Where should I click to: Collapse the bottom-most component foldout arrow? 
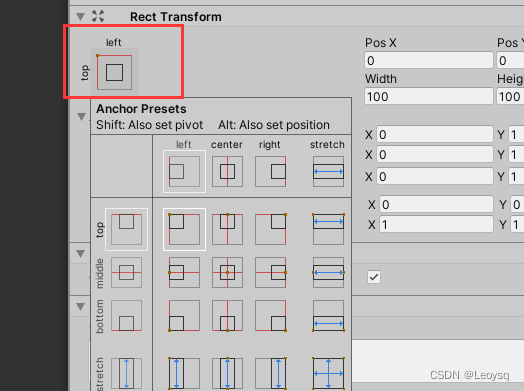(81, 307)
